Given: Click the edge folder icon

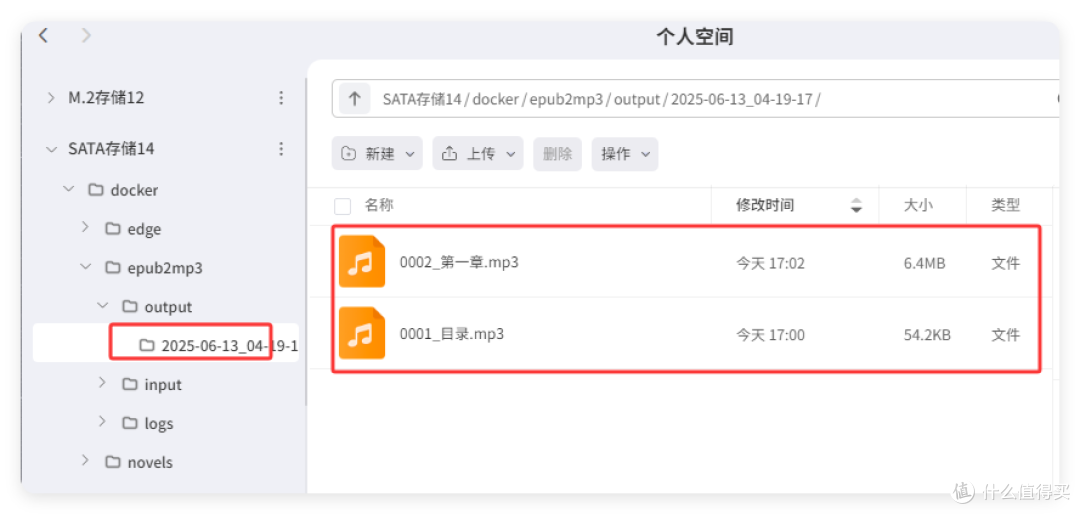Looking at the screenshot, I should 113,229.
